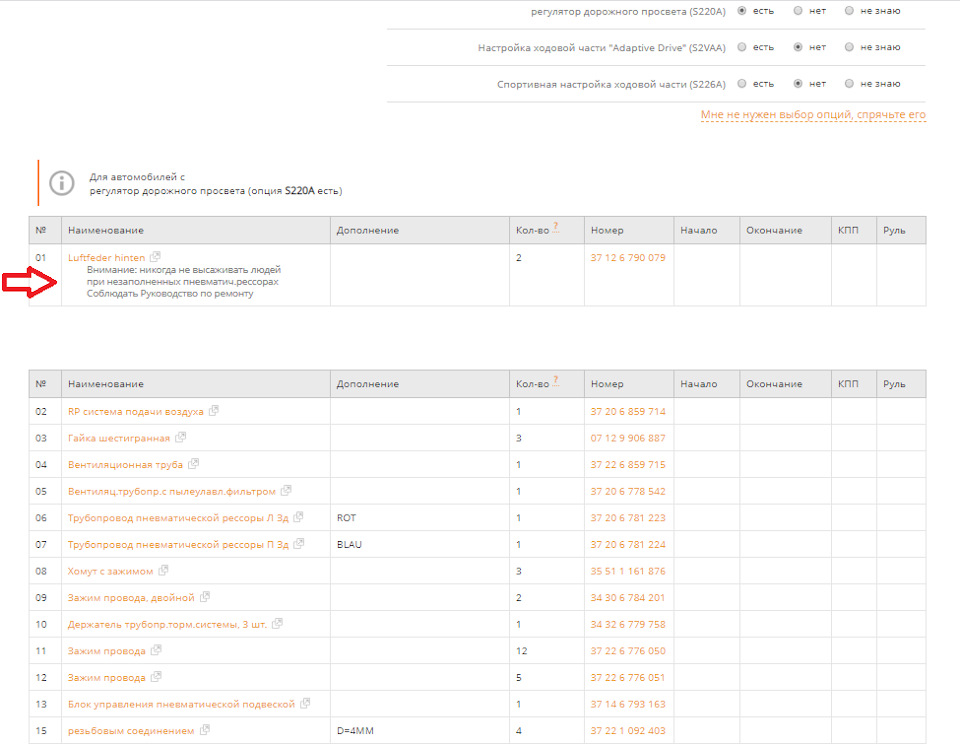Click popup icon beside Хомут с зажимом
This screenshot has width=960, height=745.
[163, 571]
